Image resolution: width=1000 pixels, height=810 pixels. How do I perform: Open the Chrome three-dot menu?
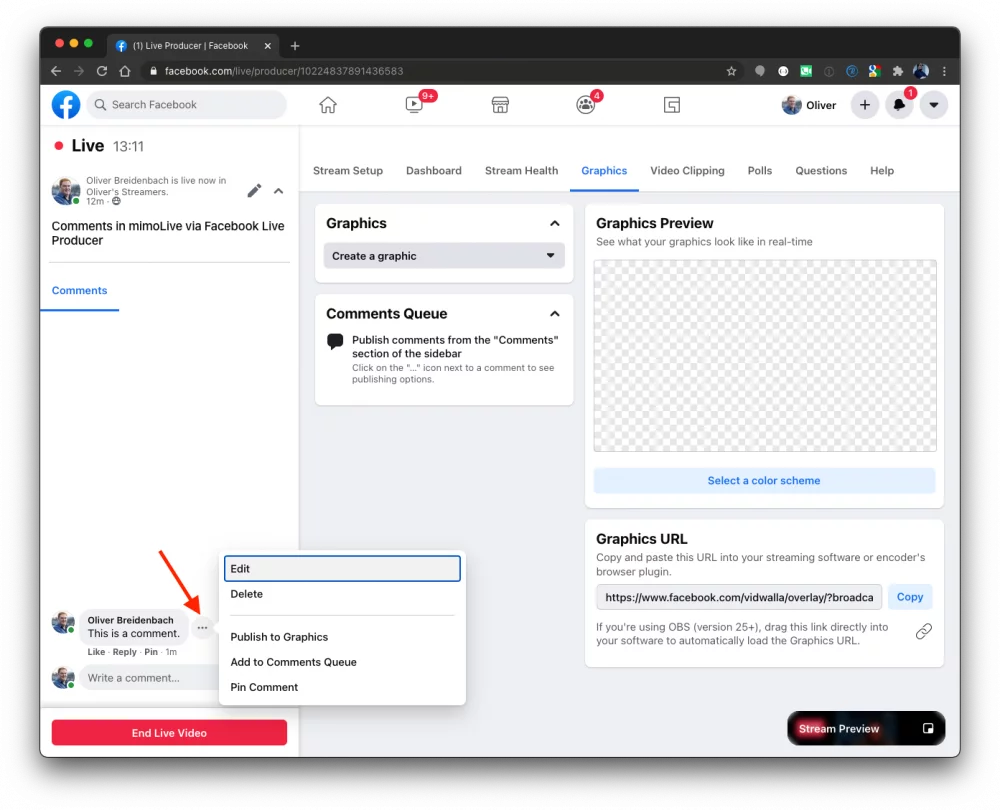[x=945, y=71]
